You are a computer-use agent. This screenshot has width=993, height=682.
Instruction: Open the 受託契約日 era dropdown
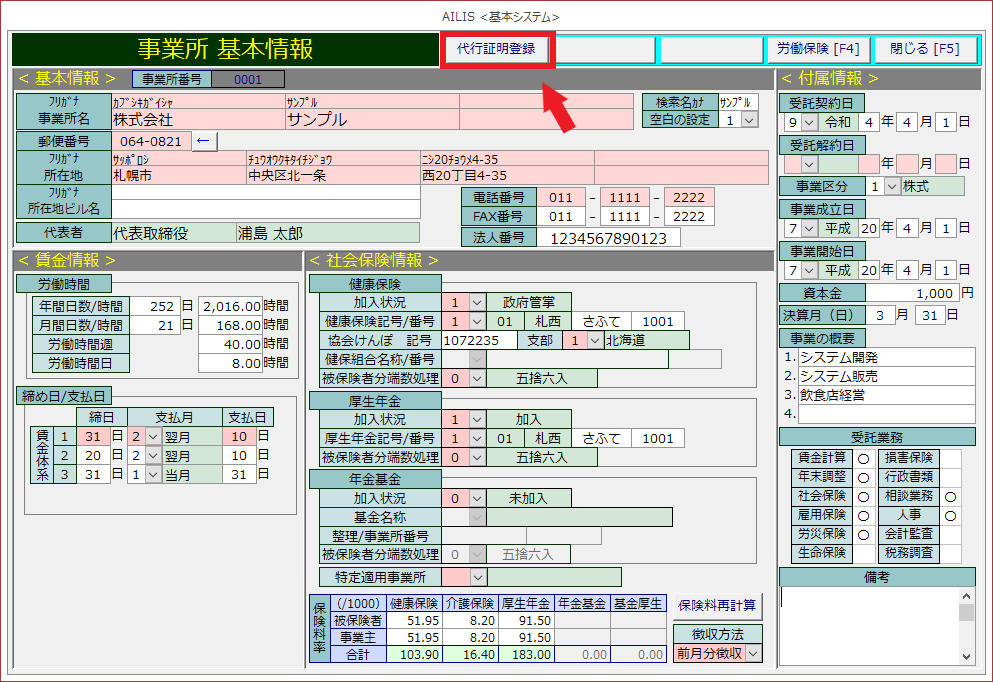coord(808,122)
